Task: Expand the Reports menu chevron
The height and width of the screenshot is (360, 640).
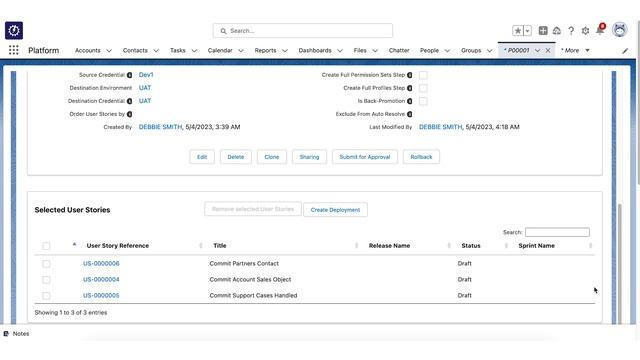Action: click(285, 51)
